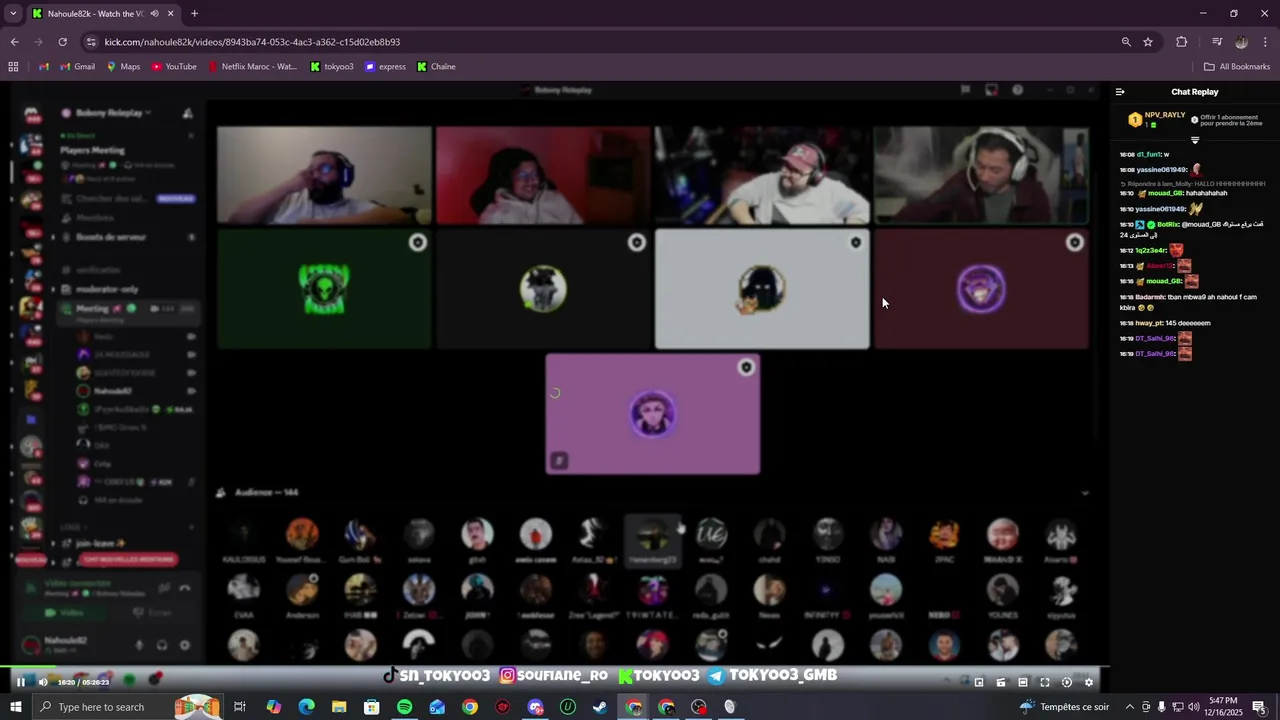
Task: Pause the Kick video playback
Action: point(20,682)
